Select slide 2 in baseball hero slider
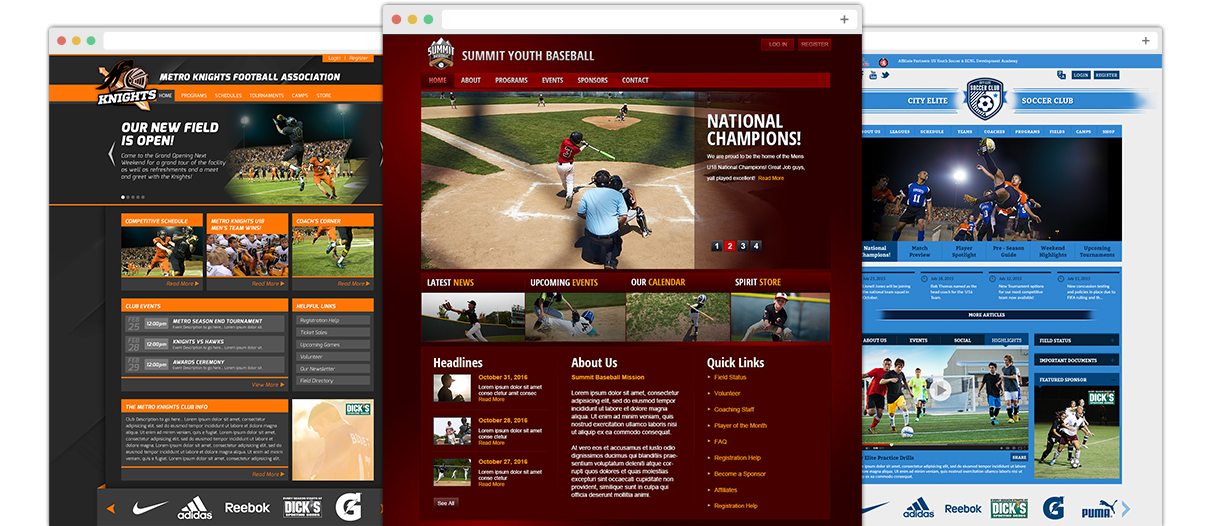Screen dimensions: 1211x526 tap(730, 246)
